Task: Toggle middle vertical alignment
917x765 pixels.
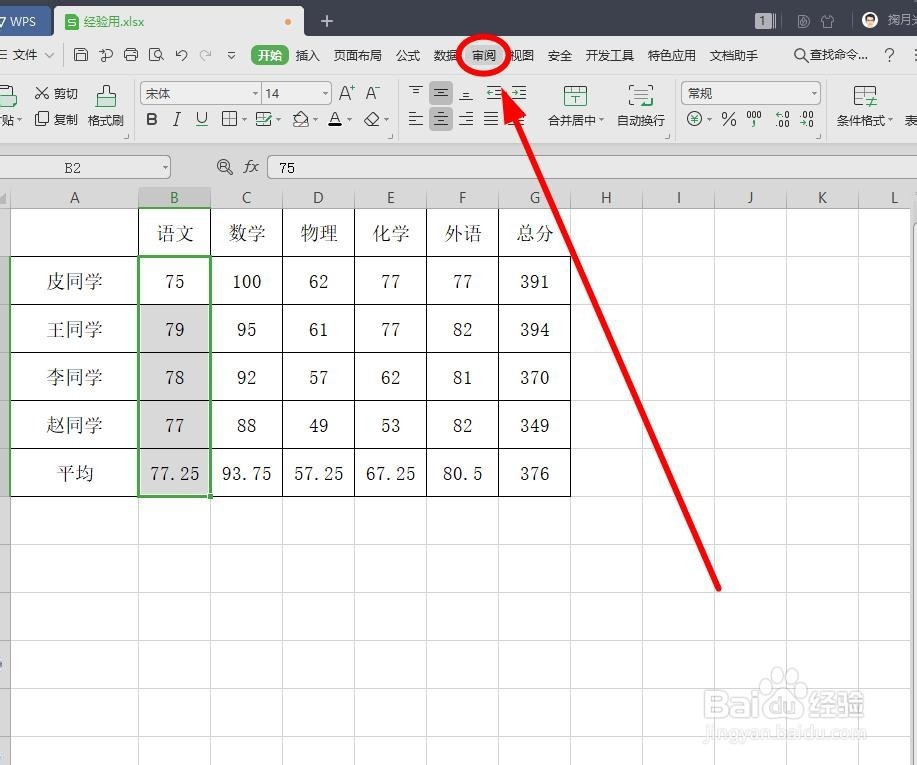Action: pos(441,93)
